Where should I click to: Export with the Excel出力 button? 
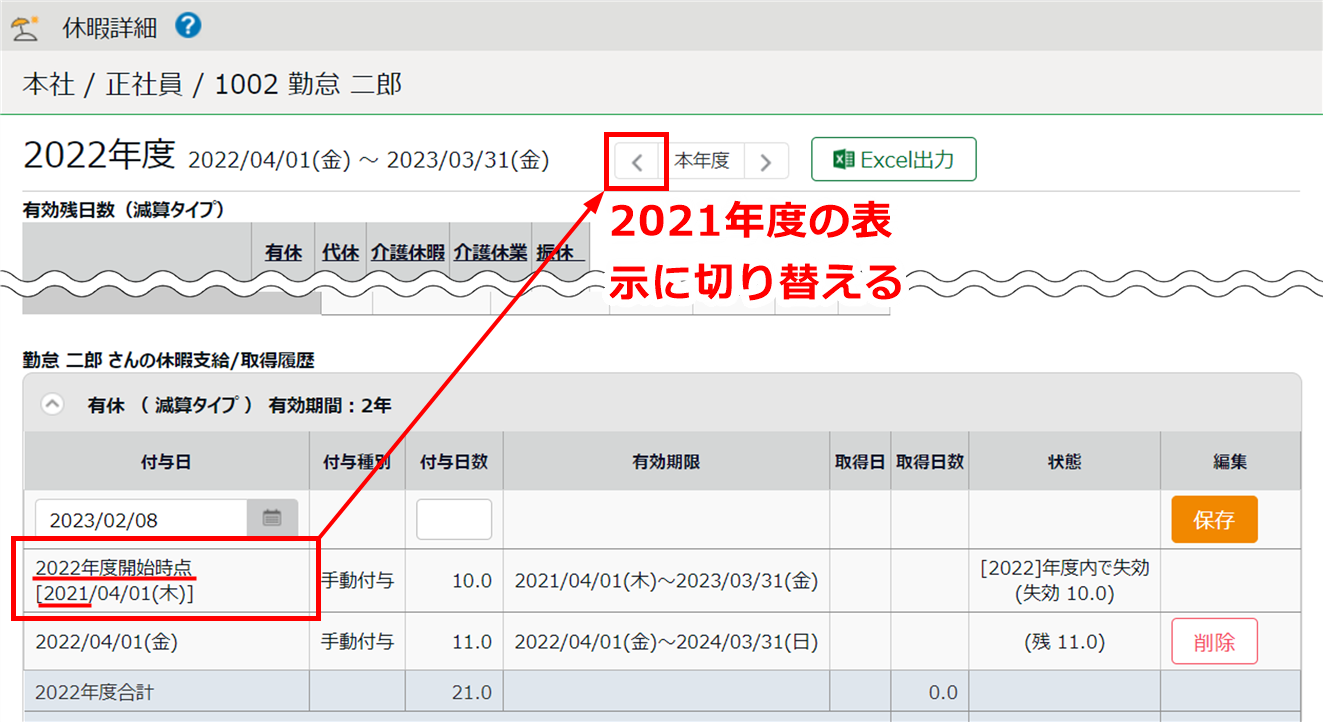point(893,159)
